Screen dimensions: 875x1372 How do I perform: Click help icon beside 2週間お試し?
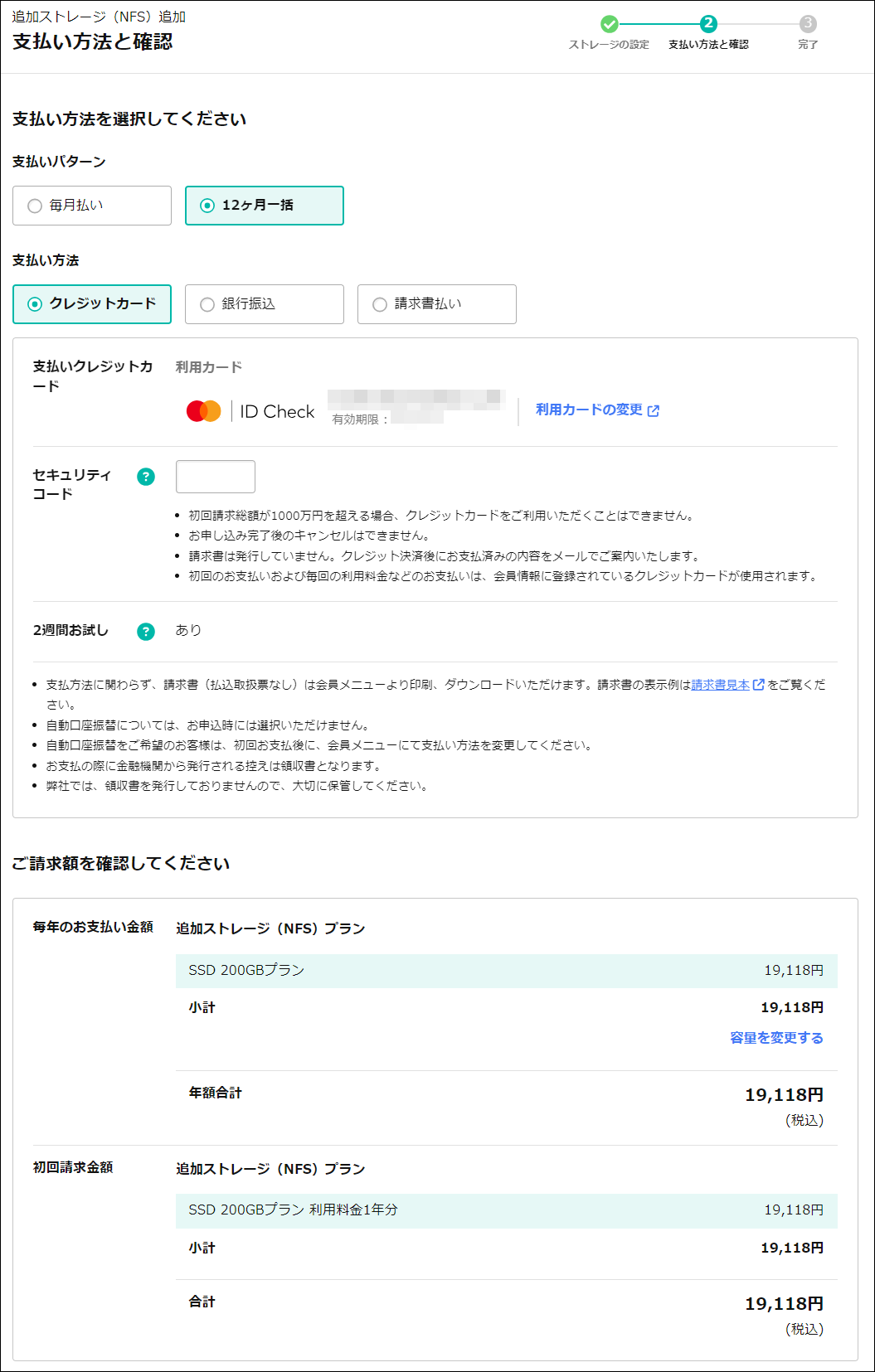146,632
